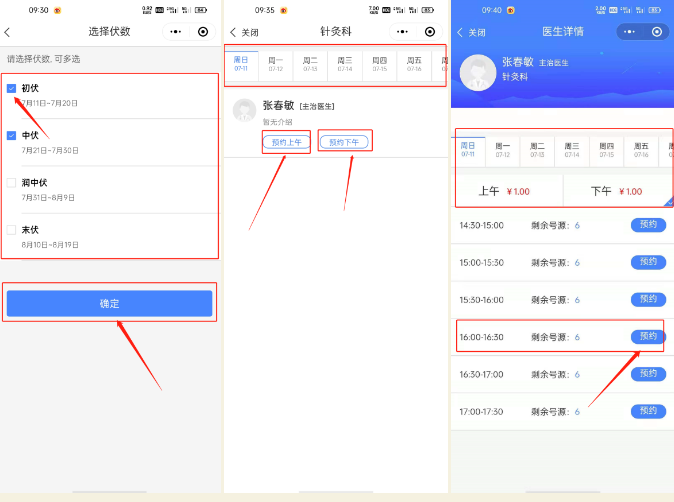The width and height of the screenshot is (674, 502).
Task: Click the 确定 confirm button
Action: [110, 303]
